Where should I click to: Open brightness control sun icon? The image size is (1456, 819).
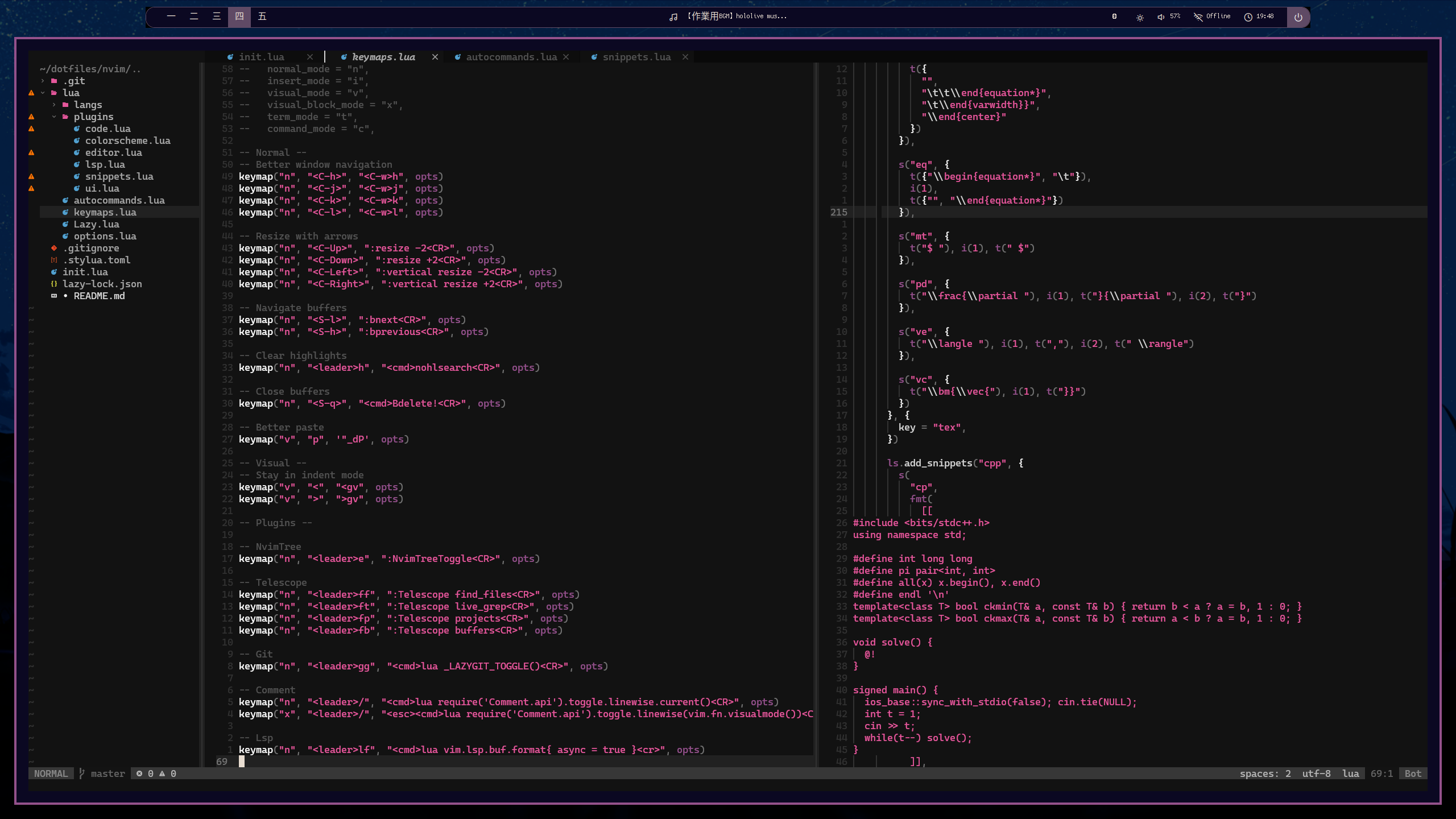[x=1140, y=17]
